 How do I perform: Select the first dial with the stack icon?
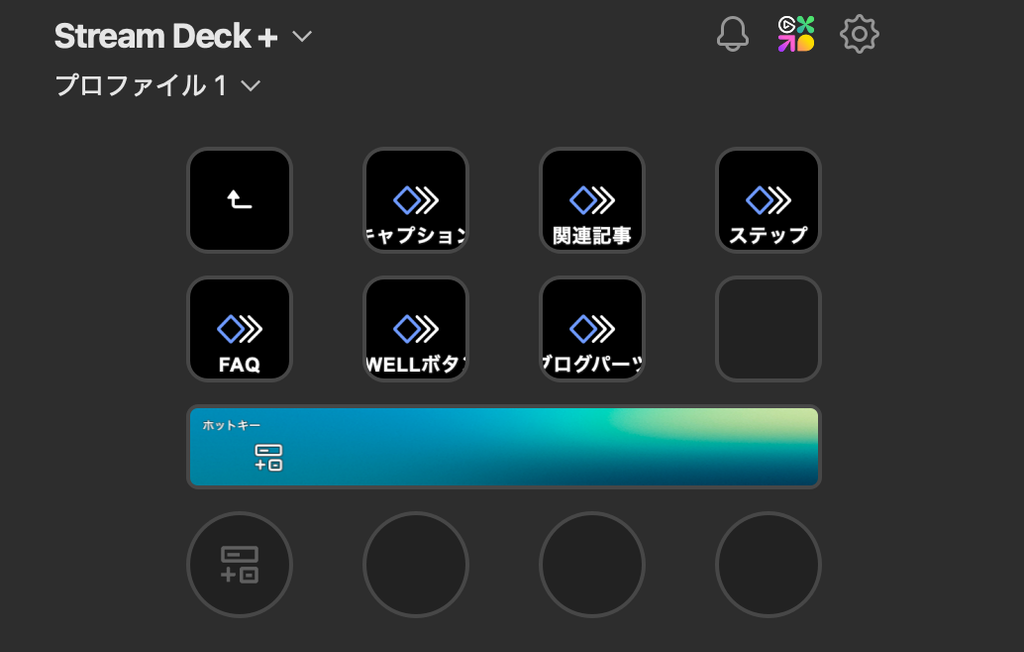[239, 564]
